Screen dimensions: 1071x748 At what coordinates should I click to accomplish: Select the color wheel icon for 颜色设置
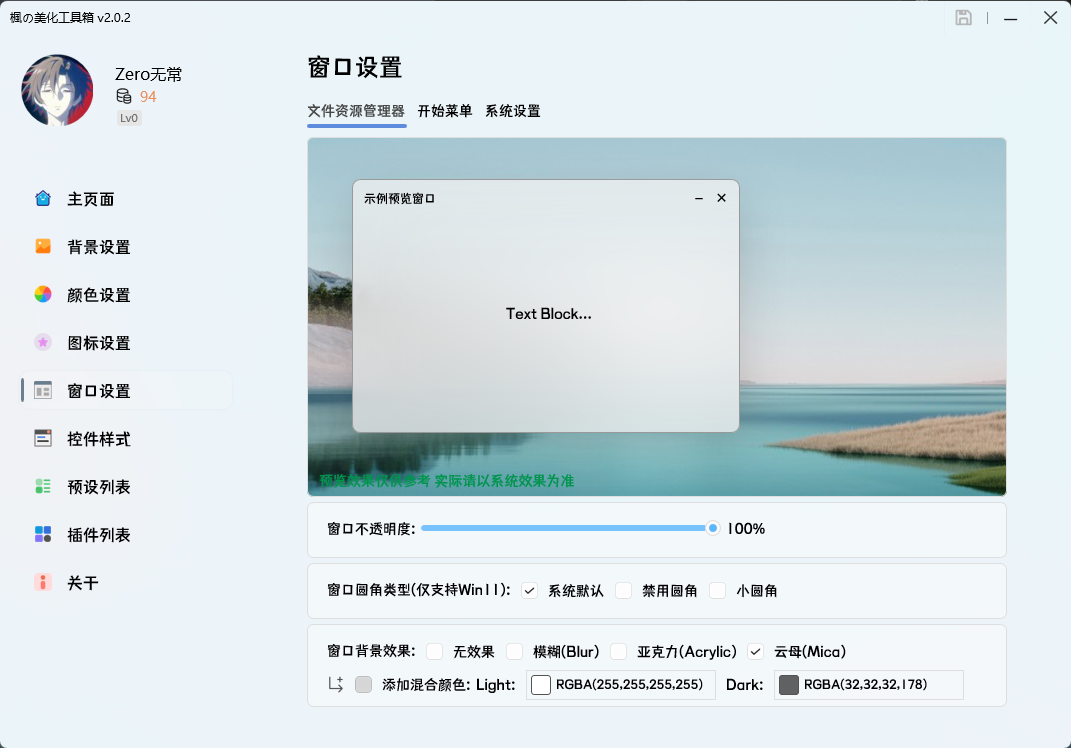pyautogui.click(x=43, y=294)
